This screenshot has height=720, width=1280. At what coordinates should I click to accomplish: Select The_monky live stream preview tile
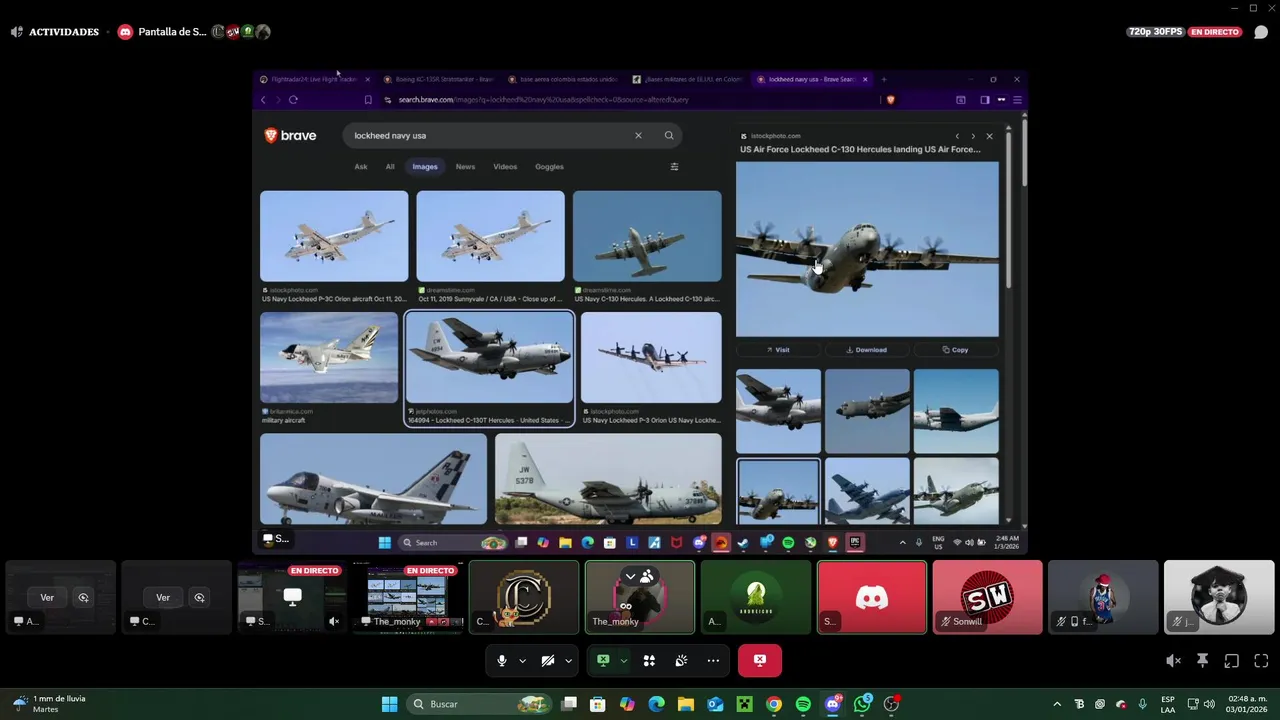pos(407,597)
